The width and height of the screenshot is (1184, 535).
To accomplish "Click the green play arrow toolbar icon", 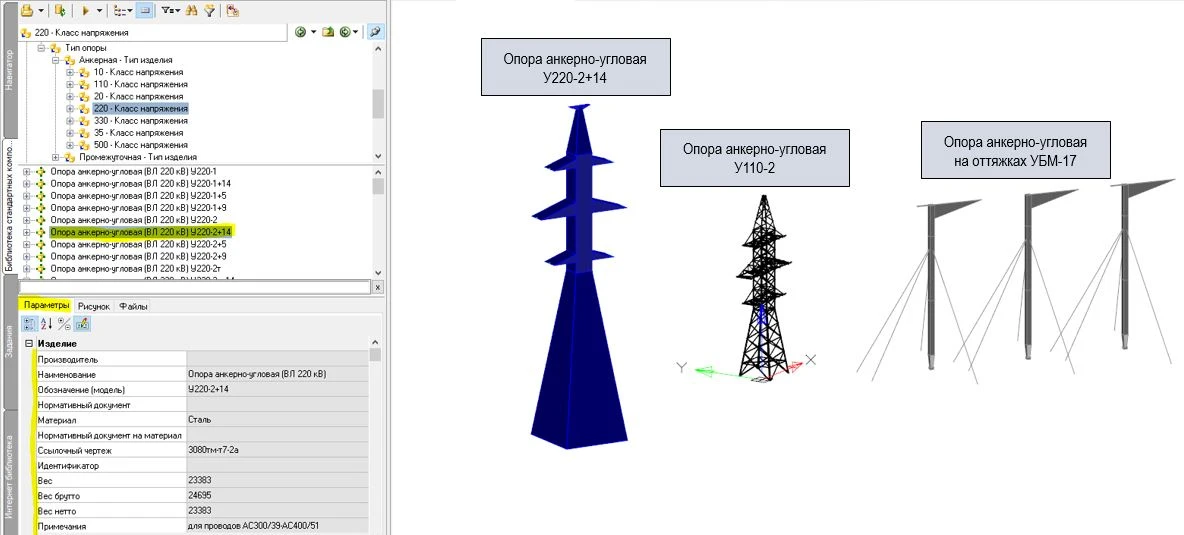I will [x=85, y=10].
